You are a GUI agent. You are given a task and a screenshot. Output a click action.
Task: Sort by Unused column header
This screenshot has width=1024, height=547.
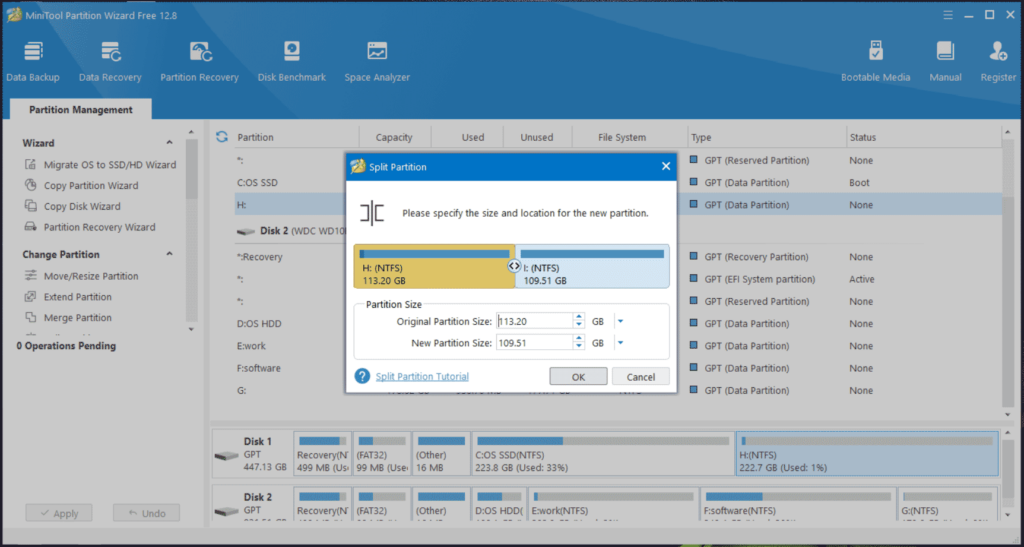point(537,137)
